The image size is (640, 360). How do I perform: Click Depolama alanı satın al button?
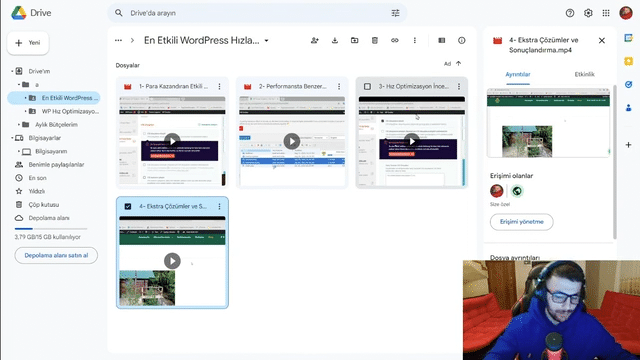tap(56, 256)
